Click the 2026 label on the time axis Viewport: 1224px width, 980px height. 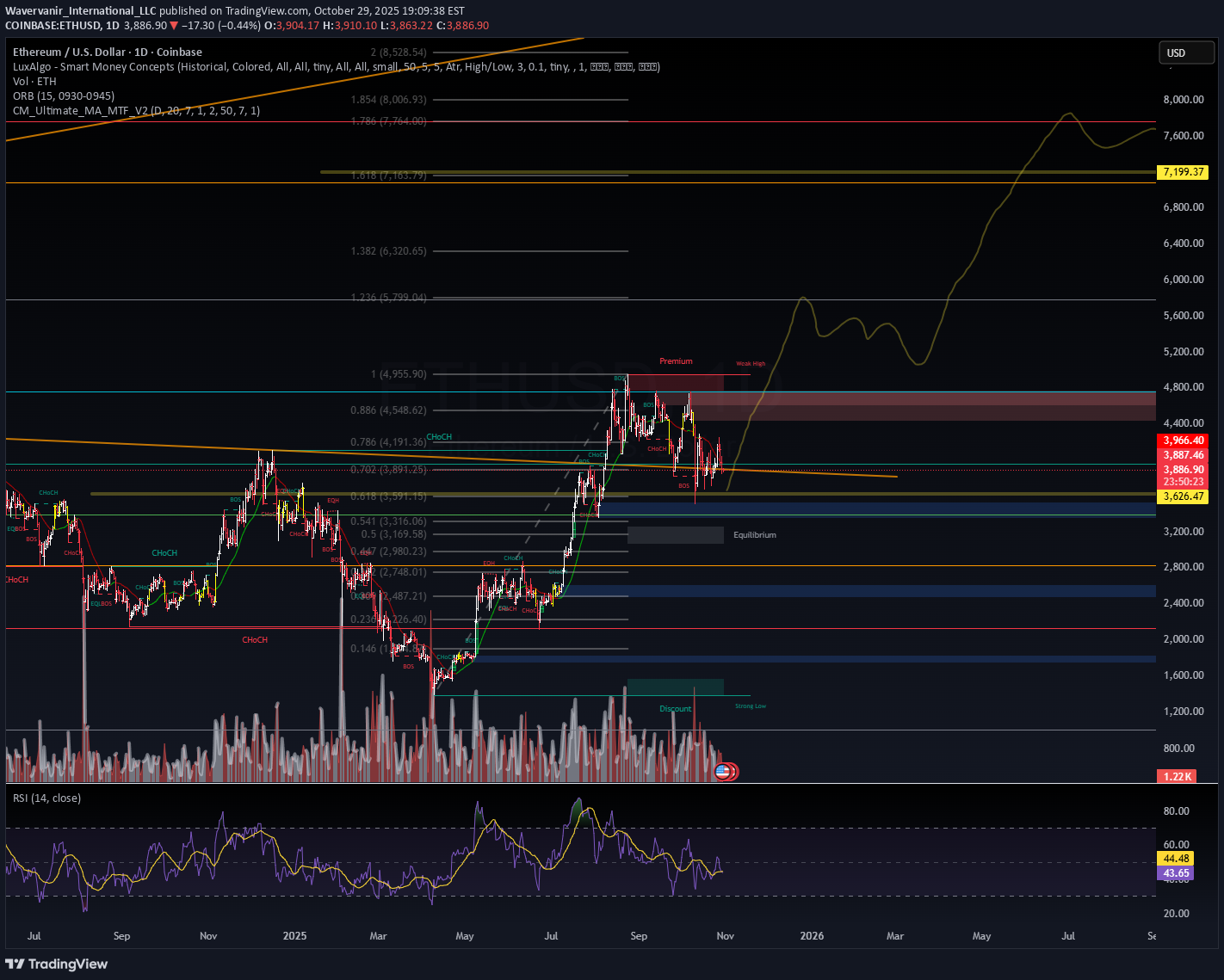(x=811, y=936)
